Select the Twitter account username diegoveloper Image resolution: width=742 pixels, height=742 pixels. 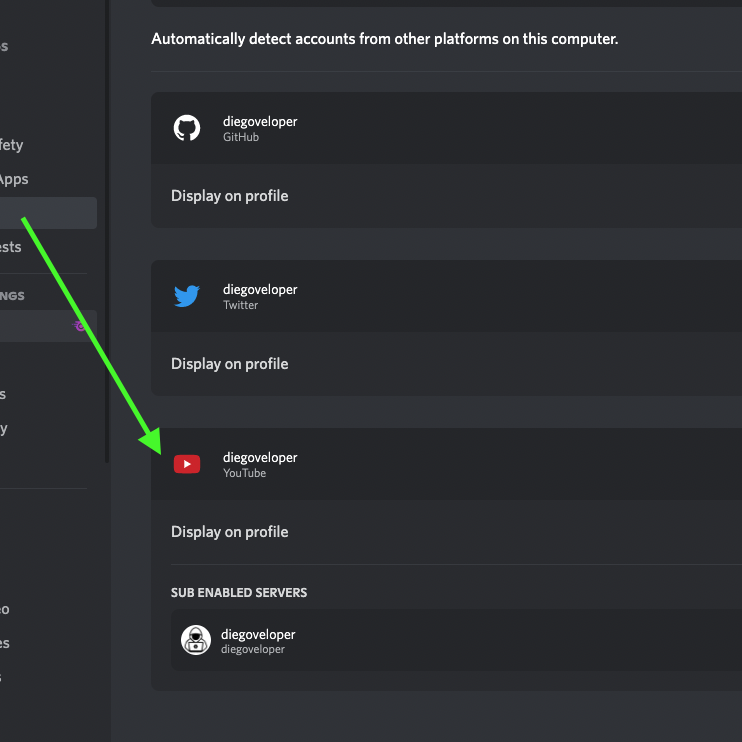coord(260,289)
